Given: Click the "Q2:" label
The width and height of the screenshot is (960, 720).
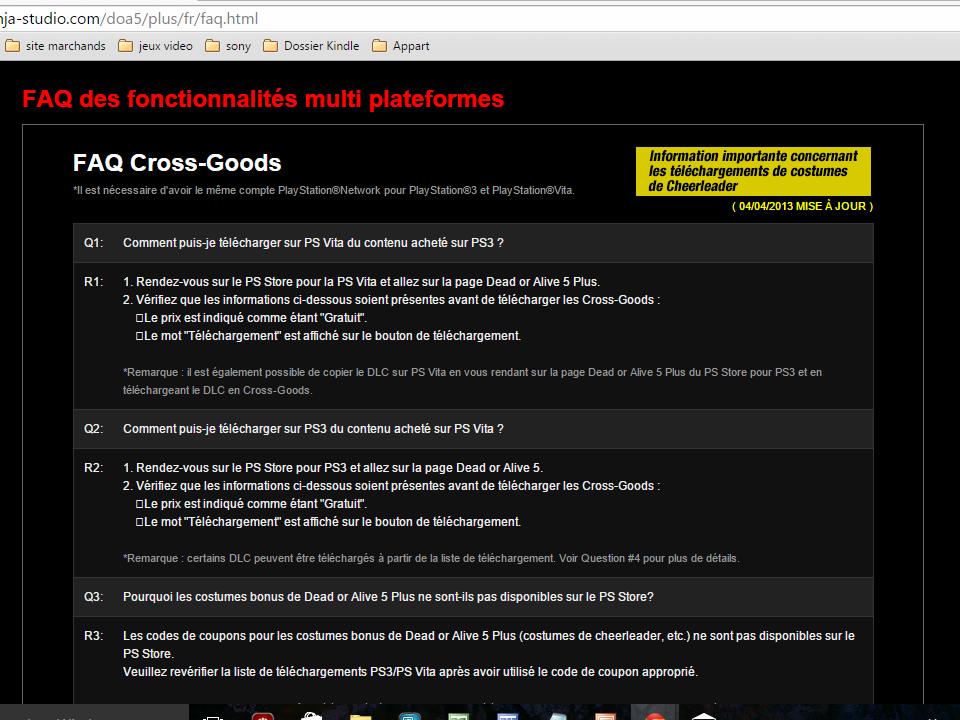Looking at the screenshot, I should coord(94,429).
